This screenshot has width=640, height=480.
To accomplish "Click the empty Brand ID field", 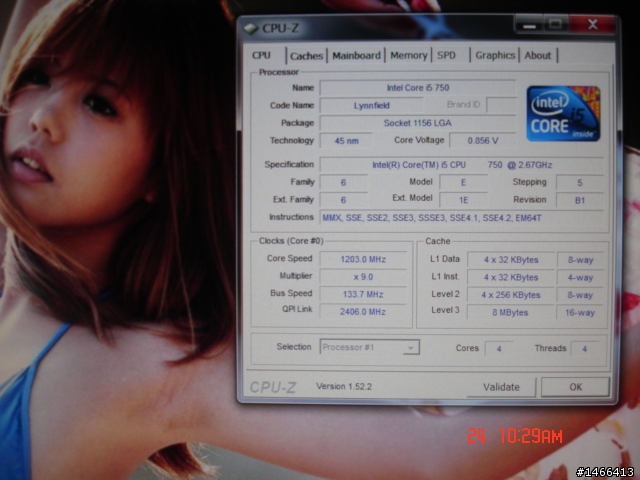I will pyautogui.click(x=501, y=105).
